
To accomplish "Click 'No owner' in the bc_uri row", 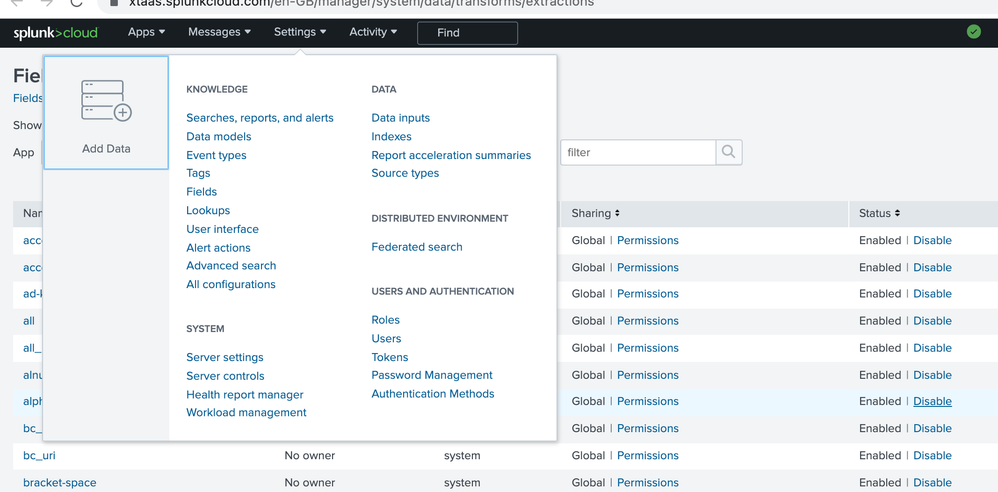I will click(309, 456).
